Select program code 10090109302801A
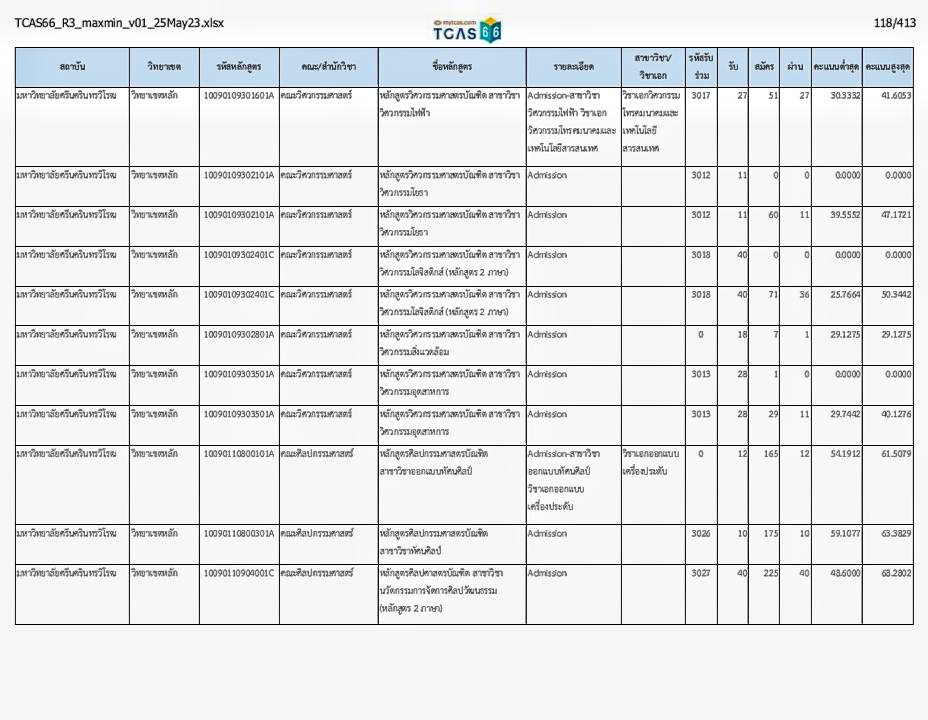 point(238,334)
